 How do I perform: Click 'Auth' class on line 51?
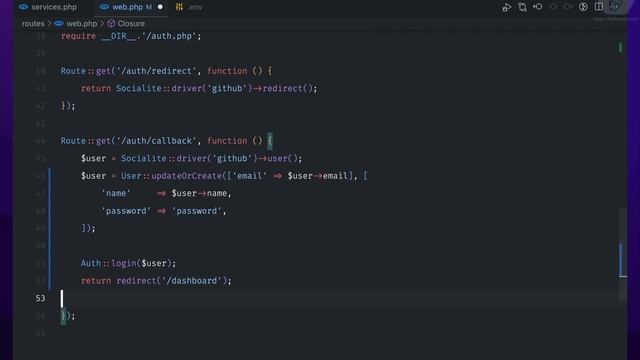tap(91, 263)
